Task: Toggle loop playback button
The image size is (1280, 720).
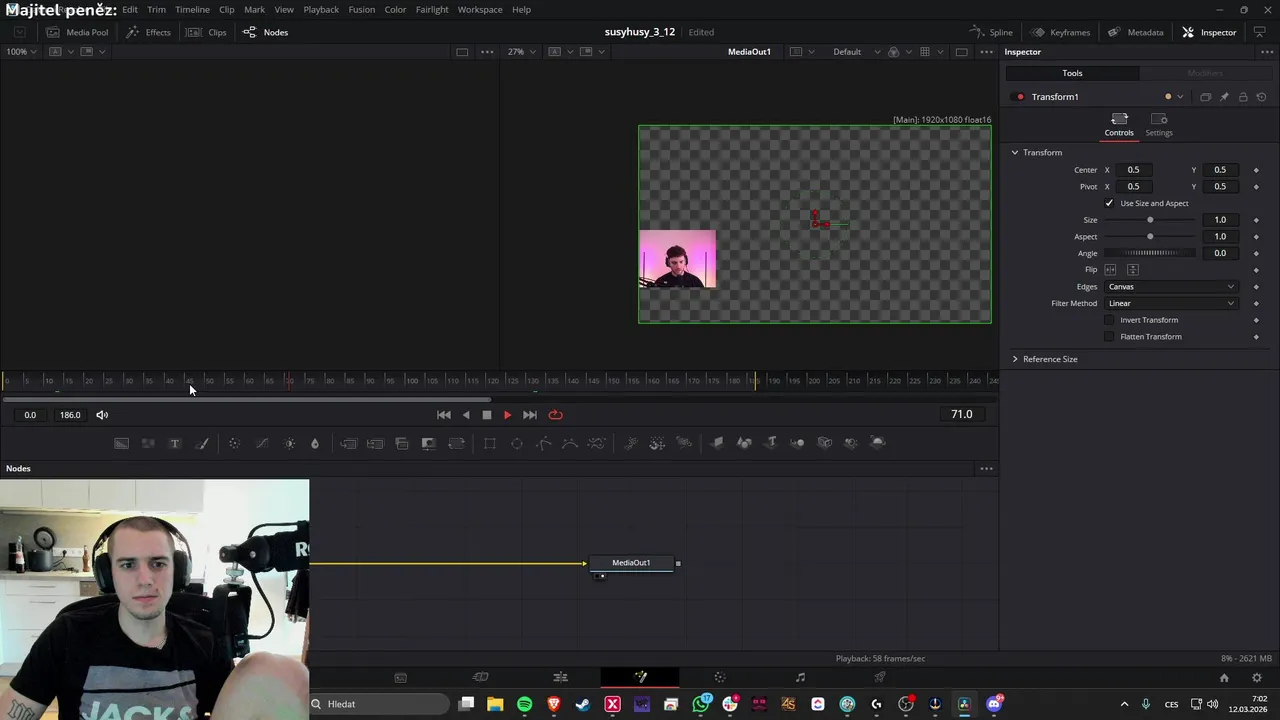Action: (556, 415)
